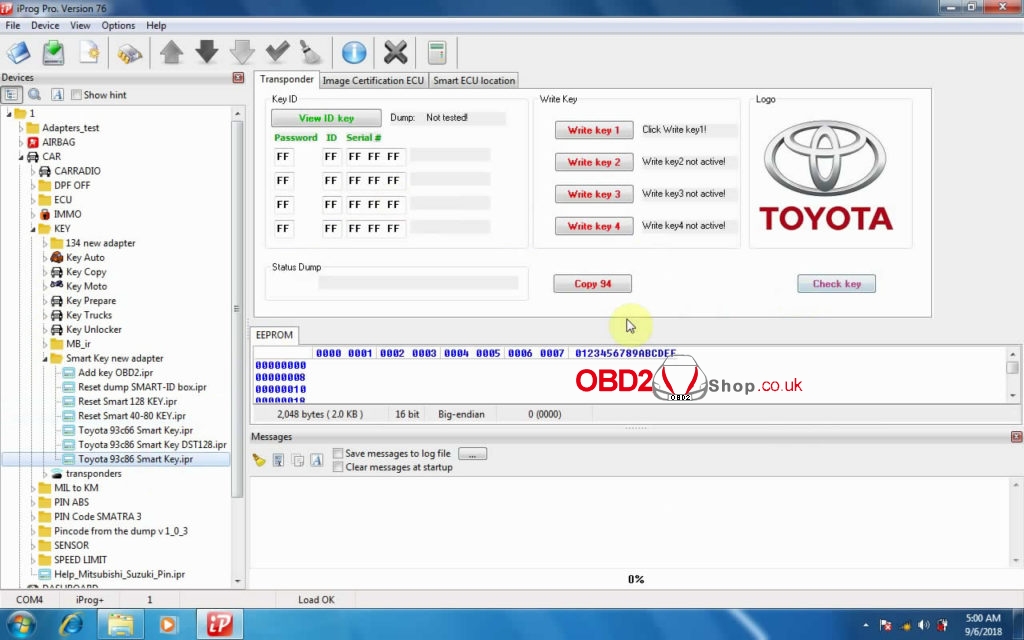Clear messages with the broom icon
This screenshot has width=1024, height=640.
(259, 460)
